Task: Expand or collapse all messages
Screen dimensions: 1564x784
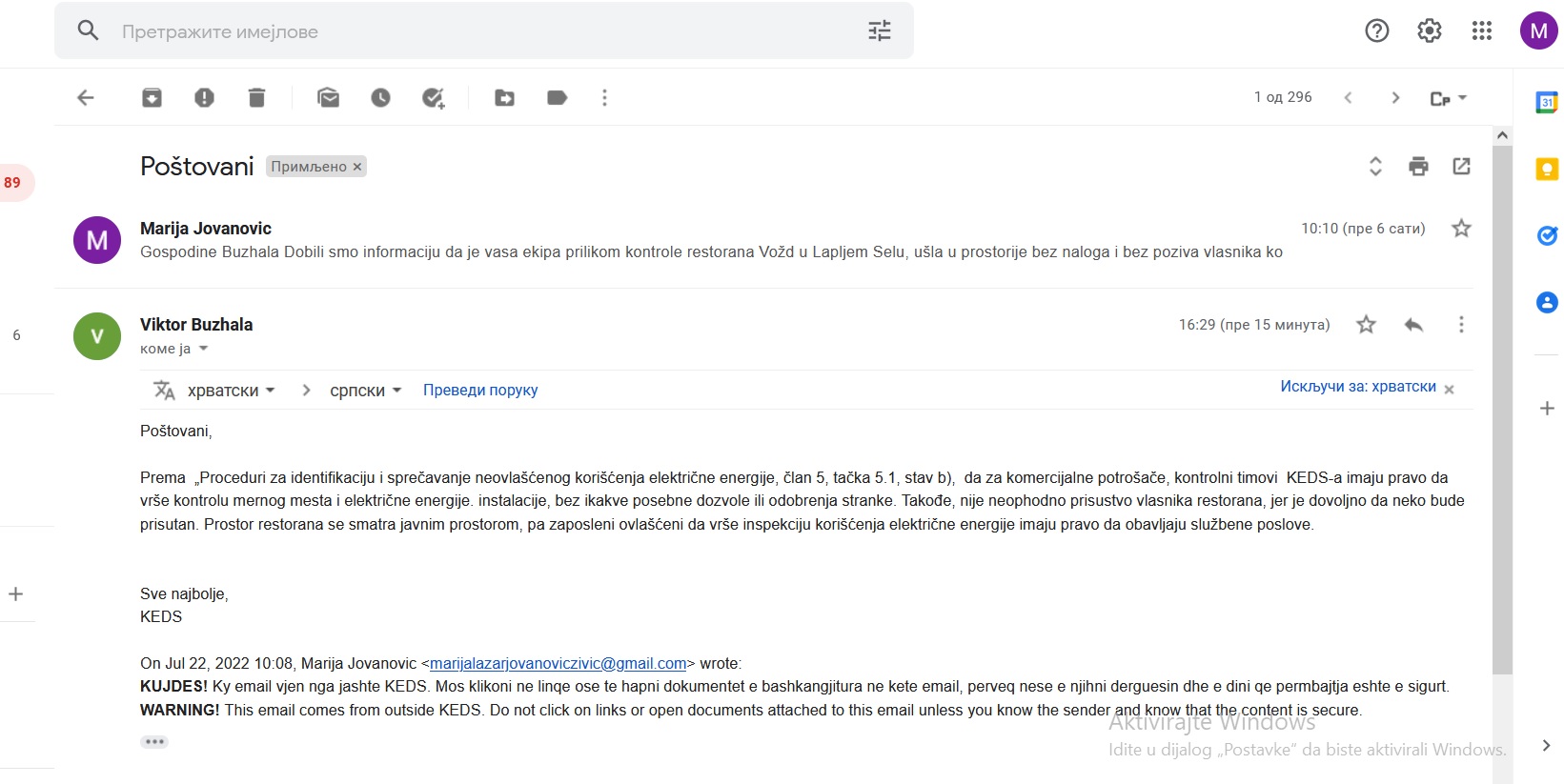Action: [x=1375, y=167]
